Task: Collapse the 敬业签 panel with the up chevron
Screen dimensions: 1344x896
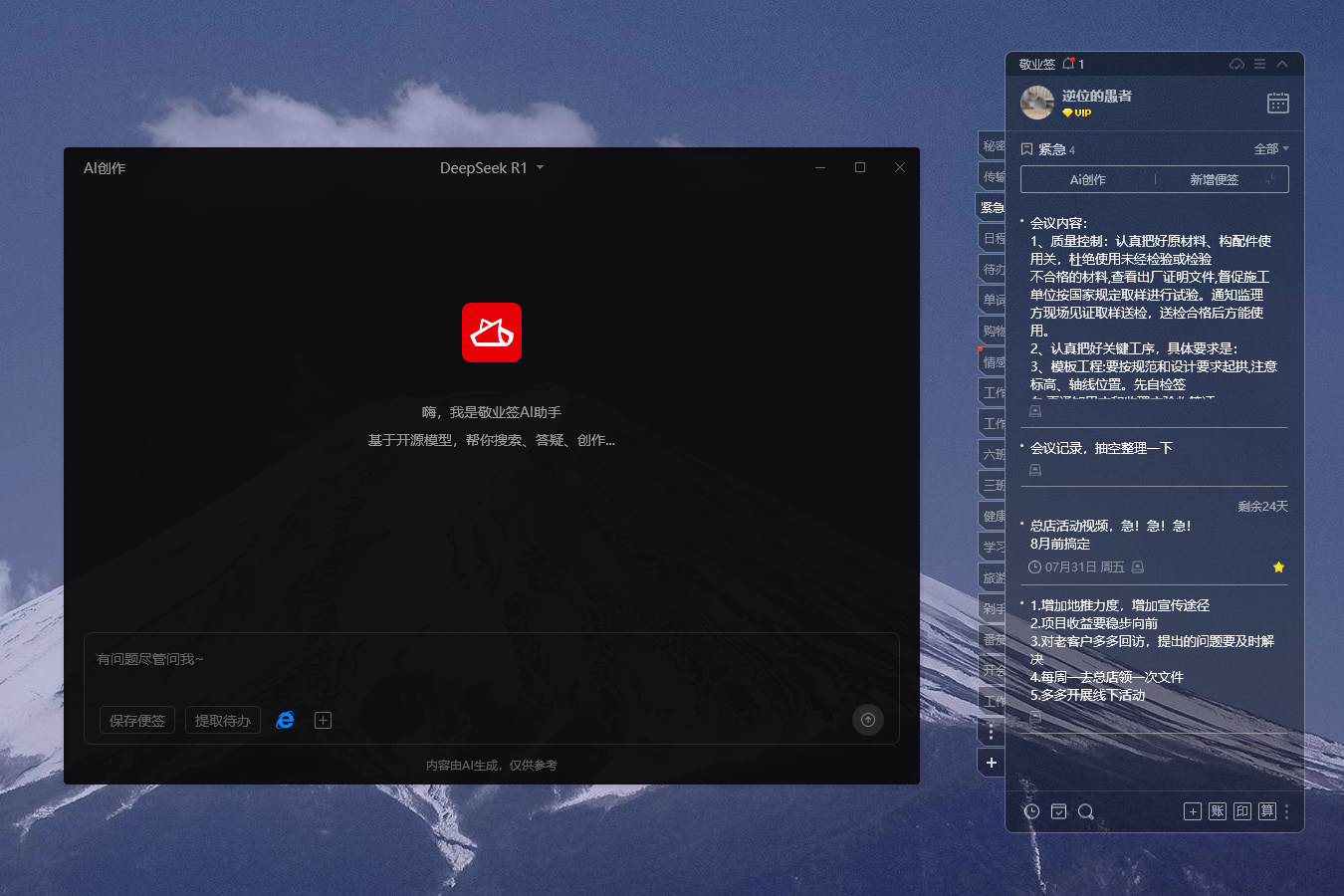Action: click(1282, 64)
